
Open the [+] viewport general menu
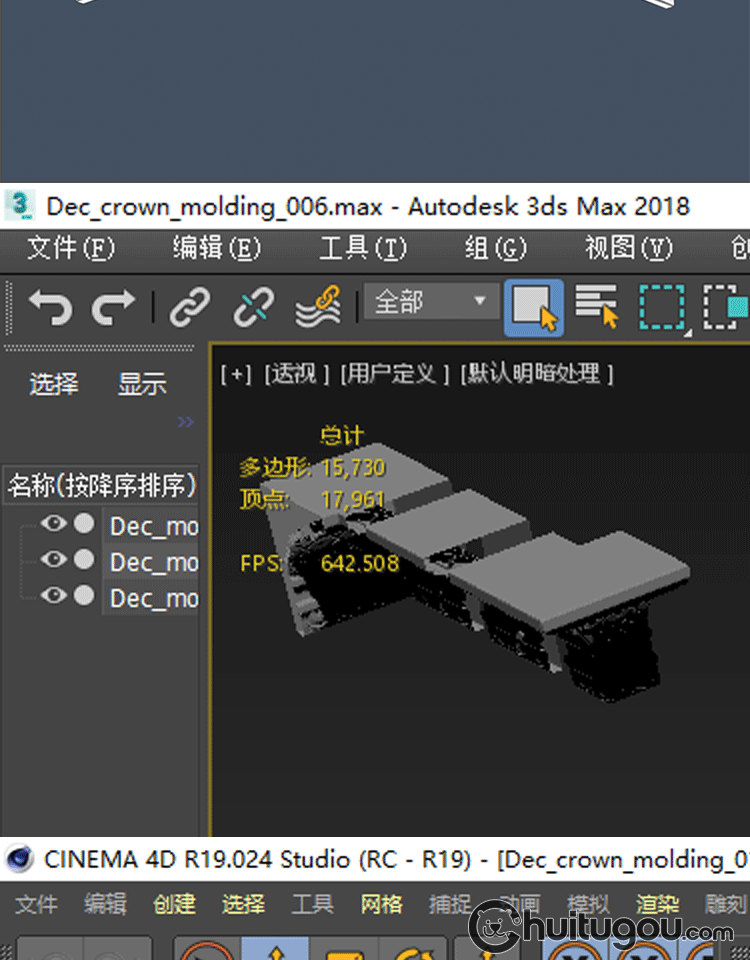click(x=236, y=373)
